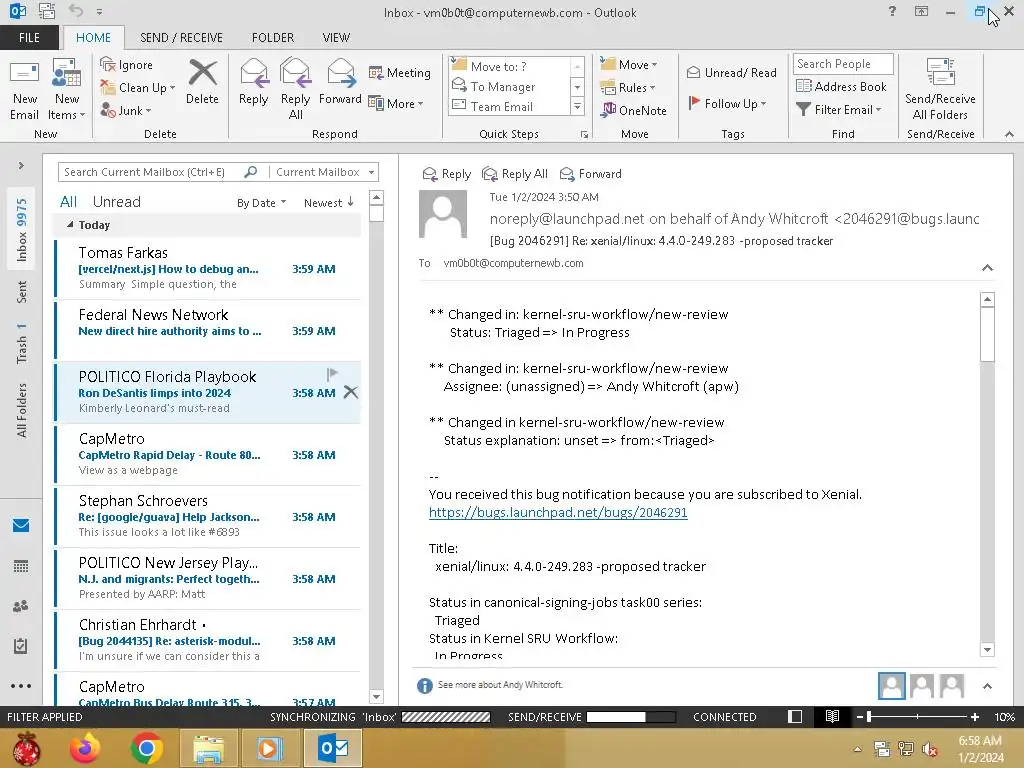The height and width of the screenshot is (768, 1024).
Task: Switch to People view
Action: [x=21, y=606]
